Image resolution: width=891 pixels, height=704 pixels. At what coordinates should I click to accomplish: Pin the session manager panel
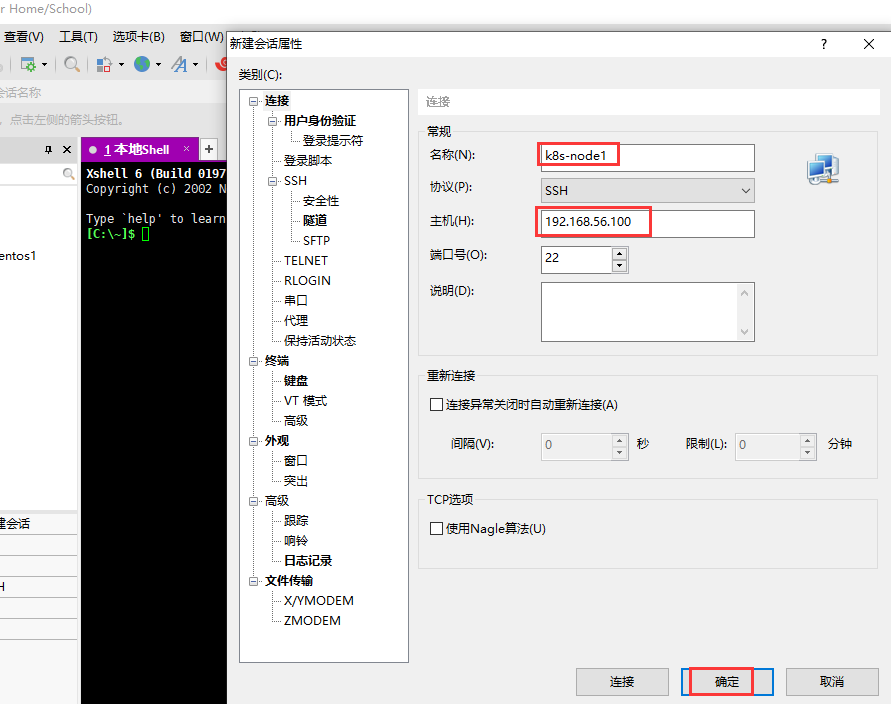coord(48,149)
